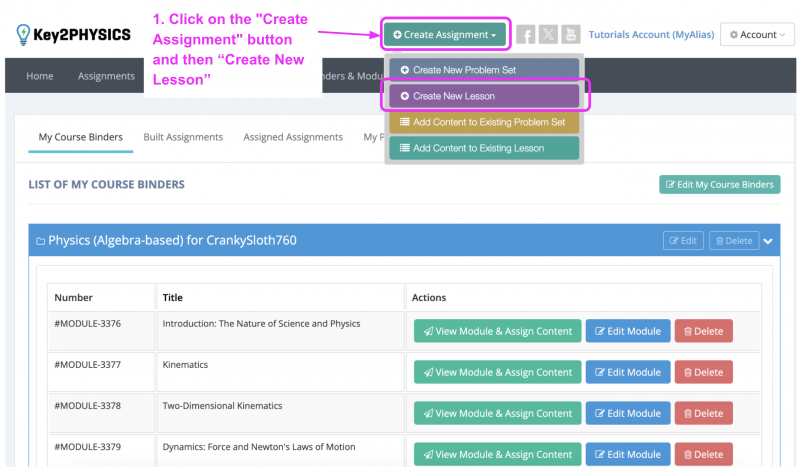Choose Create New Problem Set option
Image resolution: width=800 pixels, height=472 pixels.
(484, 70)
